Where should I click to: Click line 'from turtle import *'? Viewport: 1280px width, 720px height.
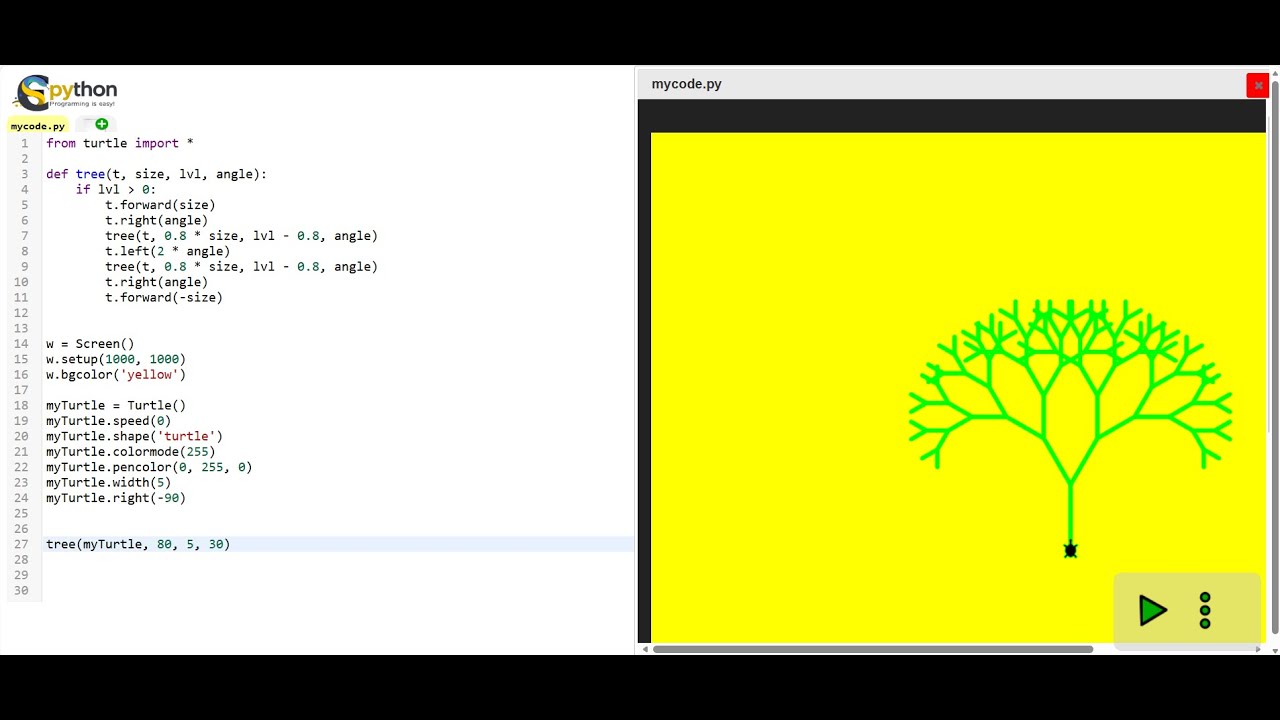pyautogui.click(x=120, y=143)
